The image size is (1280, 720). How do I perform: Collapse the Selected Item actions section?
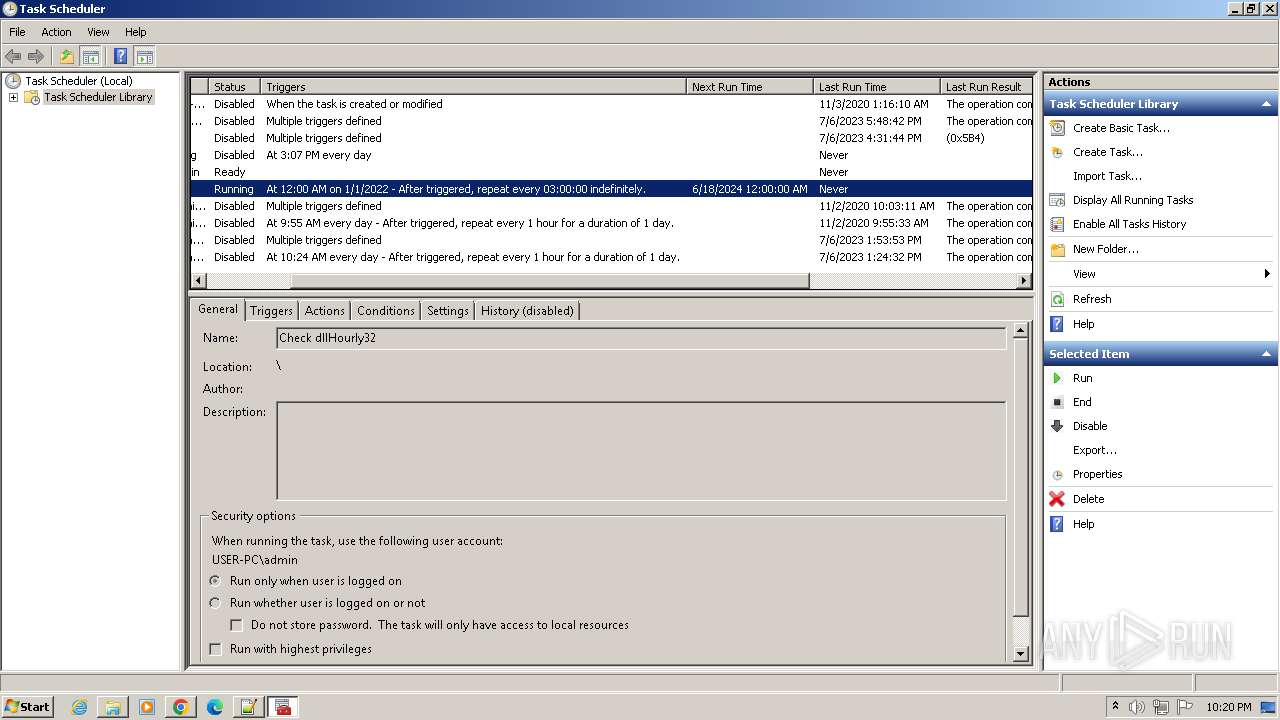(x=1266, y=354)
